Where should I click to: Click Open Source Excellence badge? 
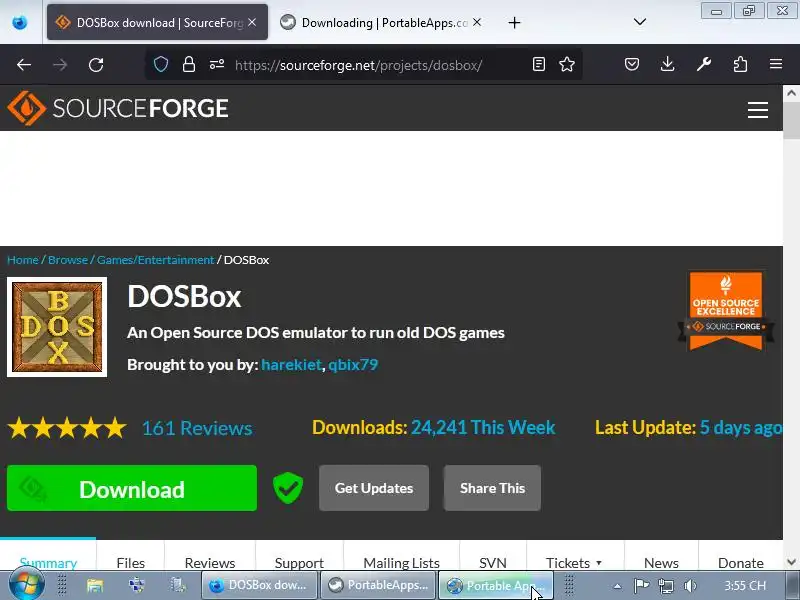[x=726, y=310]
